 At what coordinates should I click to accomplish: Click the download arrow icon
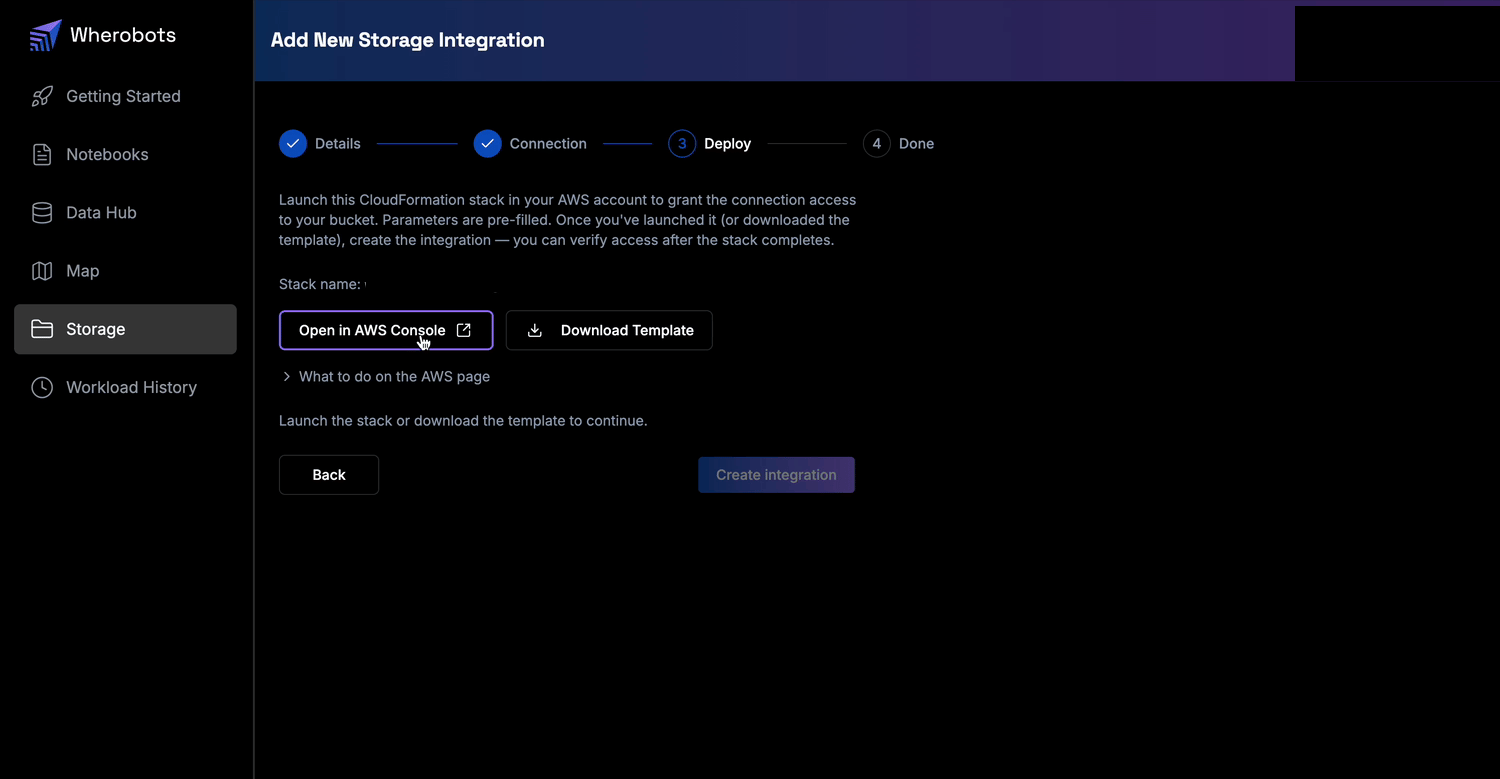click(x=535, y=330)
